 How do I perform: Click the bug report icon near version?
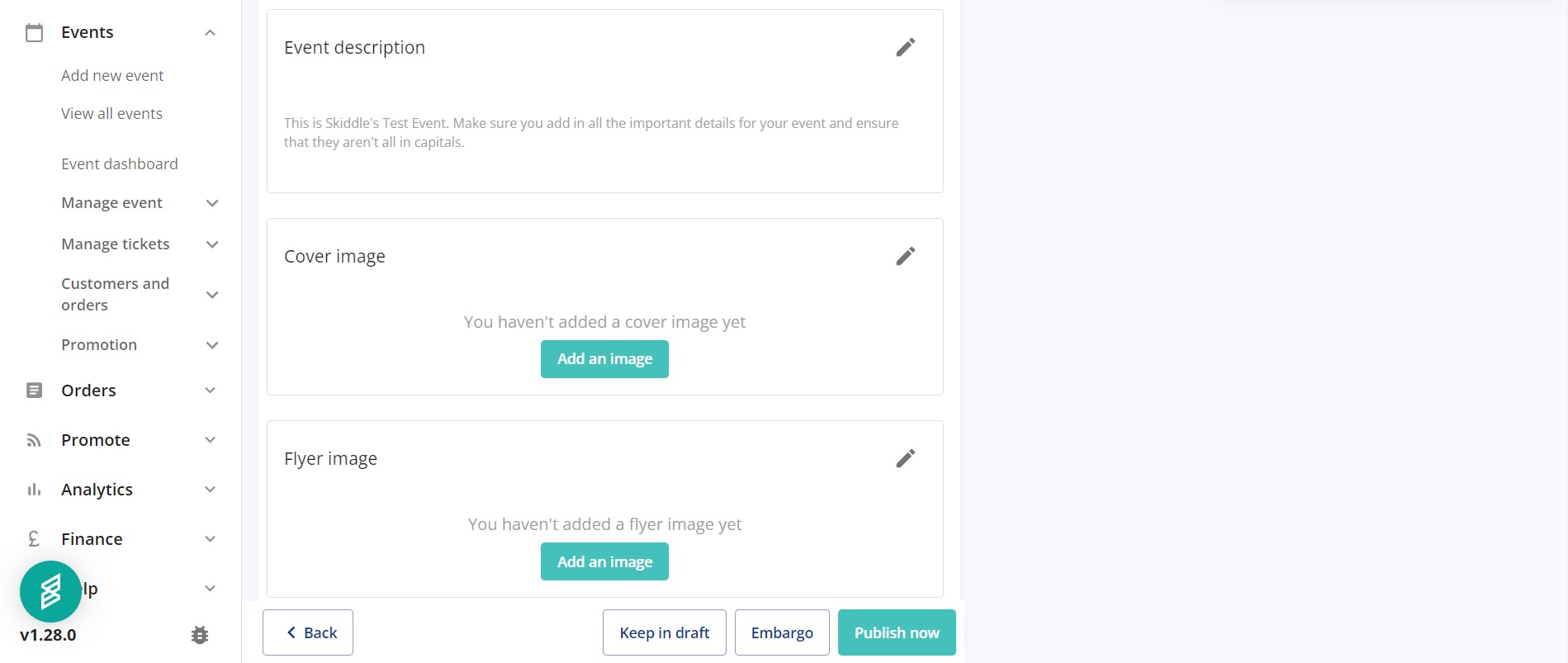[x=200, y=635]
